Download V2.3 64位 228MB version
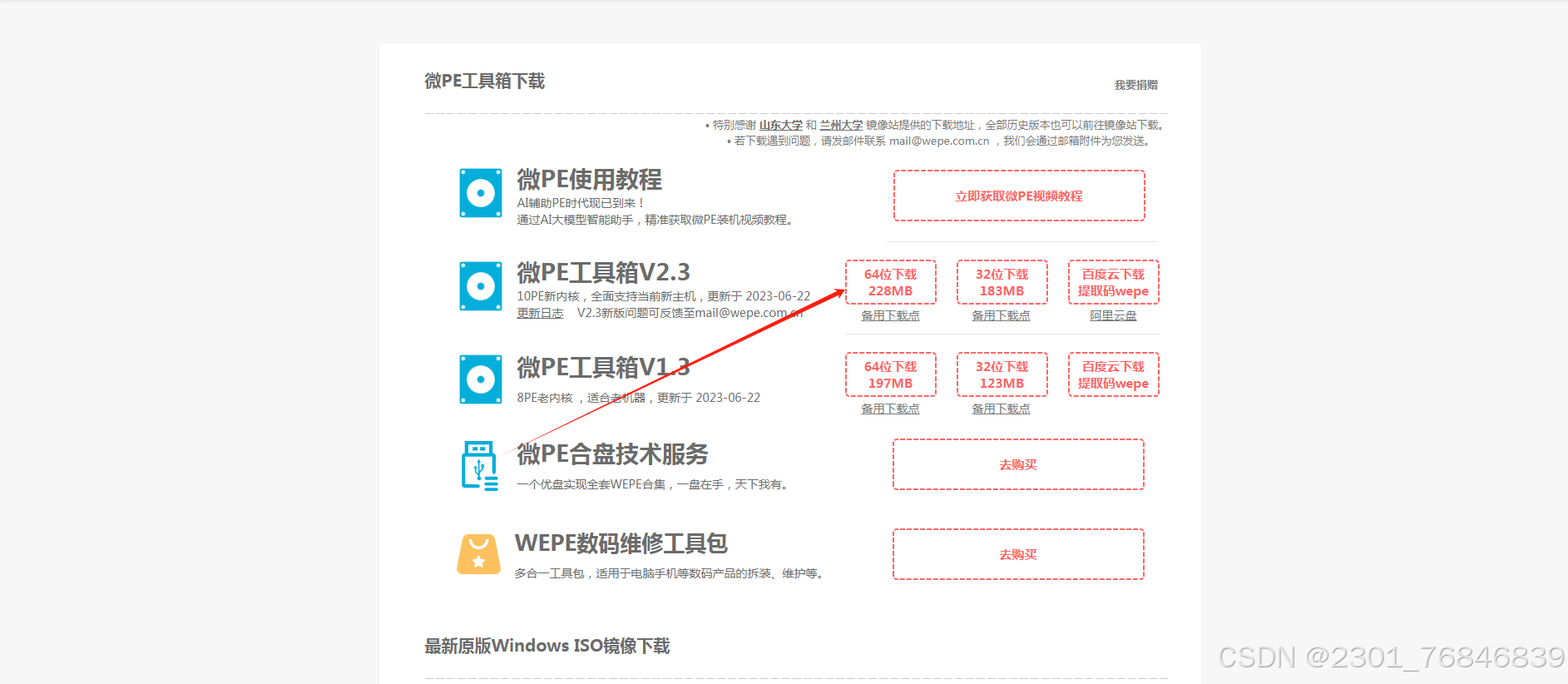The image size is (1568, 684). click(890, 282)
